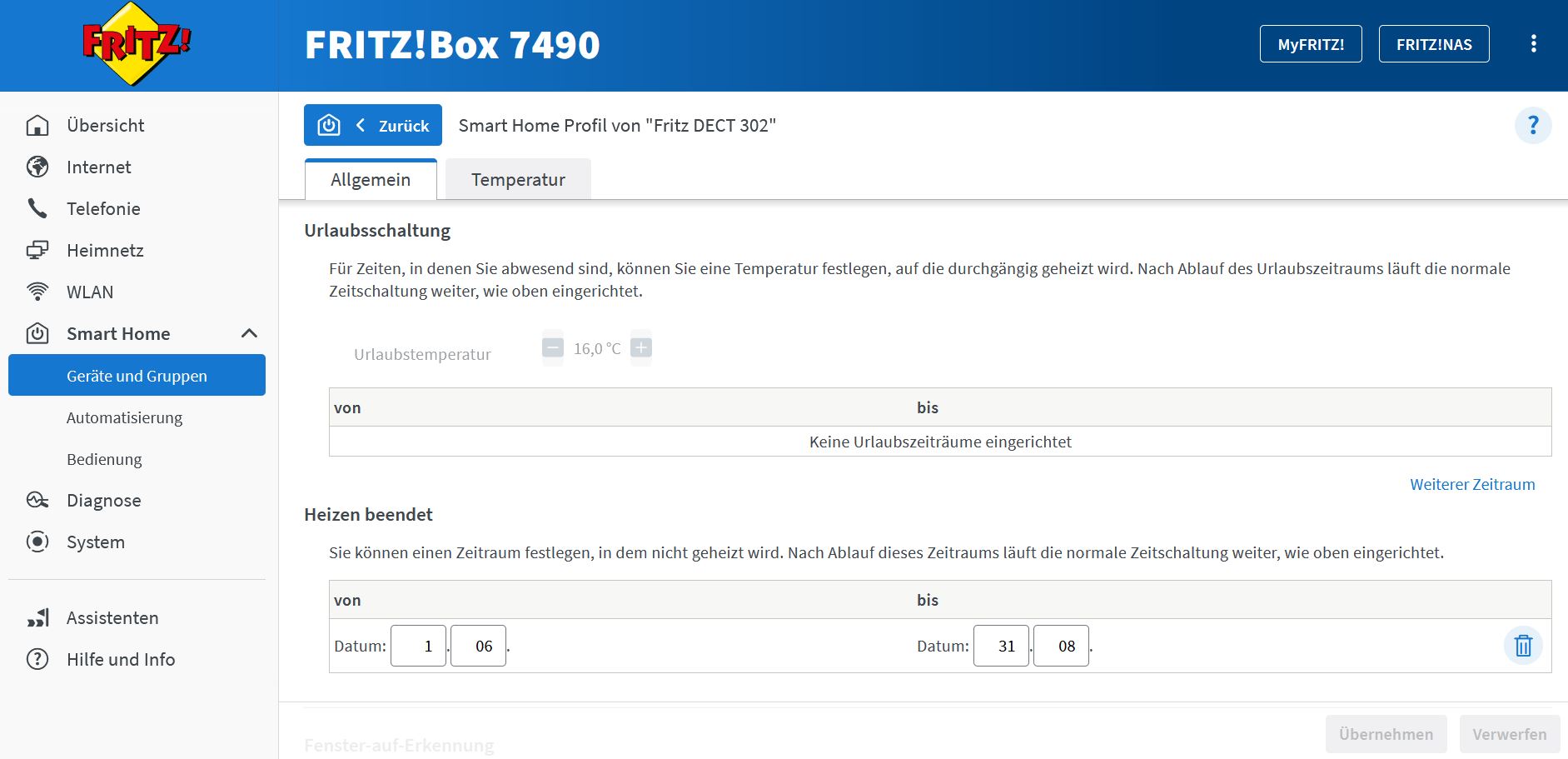Click the Hilfe und Info icon
The width and height of the screenshot is (1568, 759).
click(37, 659)
